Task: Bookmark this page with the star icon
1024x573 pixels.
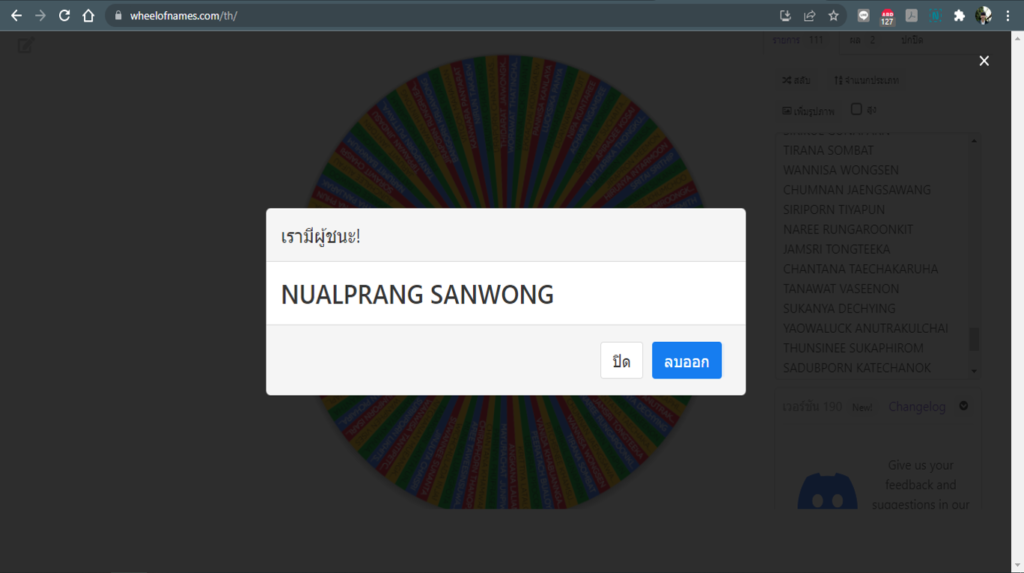Action: pos(833,16)
